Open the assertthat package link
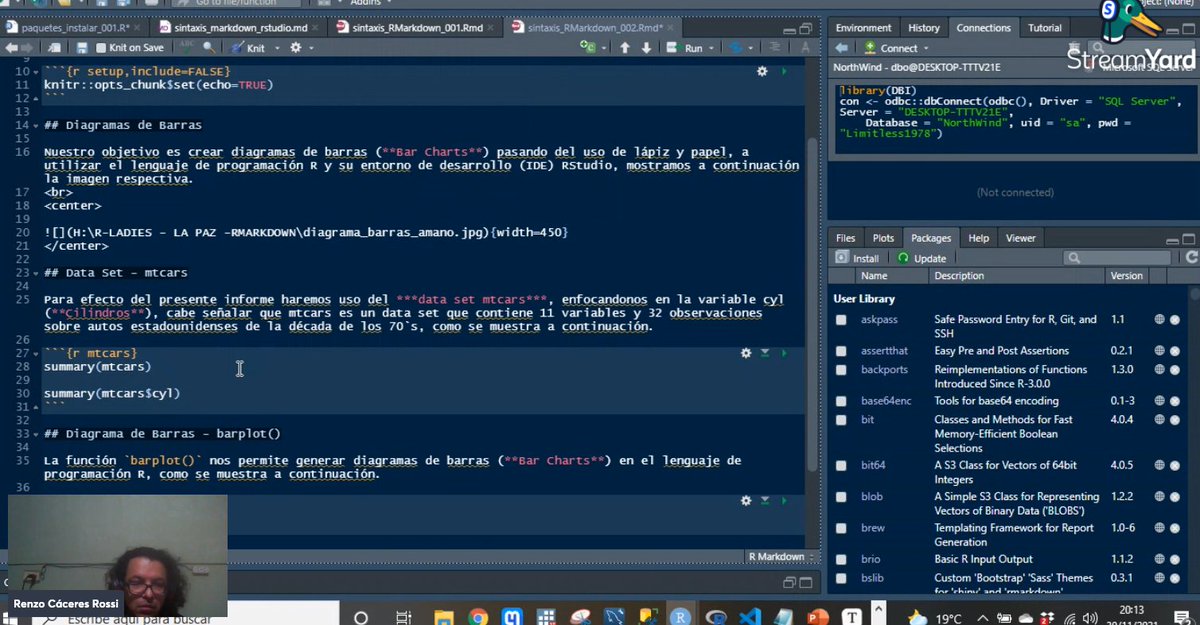Screen dimensions: 1200x625 pyautogui.click(x=884, y=351)
